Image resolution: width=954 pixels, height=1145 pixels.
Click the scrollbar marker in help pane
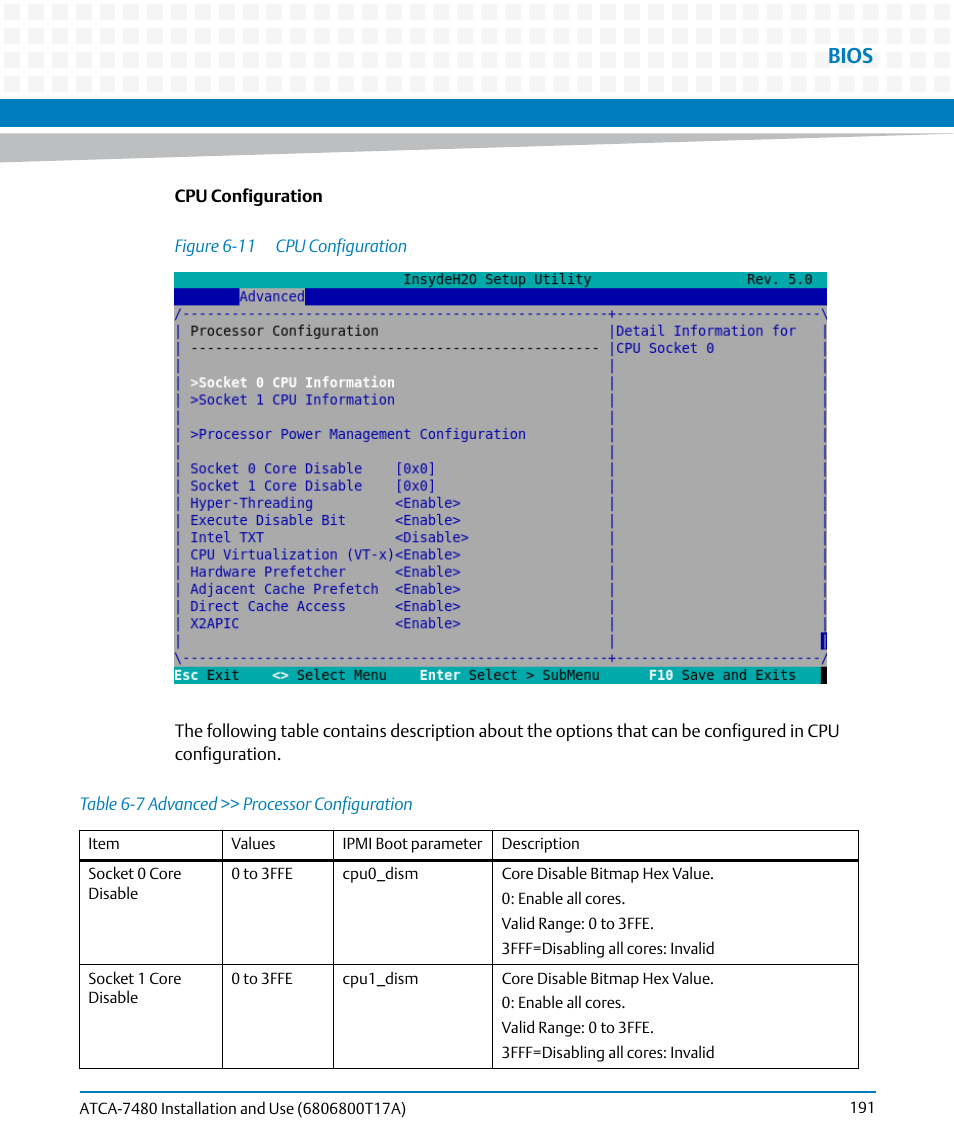[823, 641]
